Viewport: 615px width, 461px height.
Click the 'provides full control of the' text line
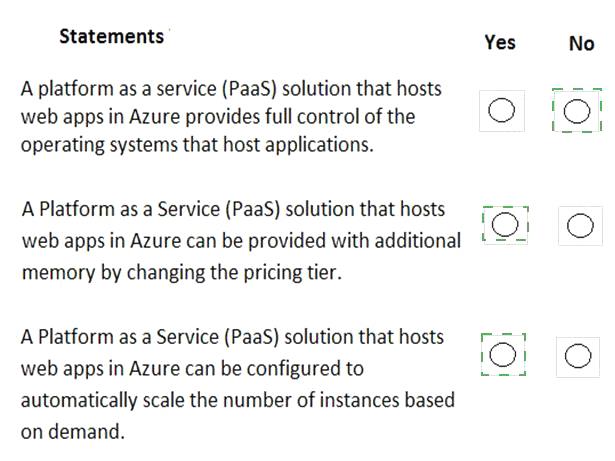pos(218,117)
